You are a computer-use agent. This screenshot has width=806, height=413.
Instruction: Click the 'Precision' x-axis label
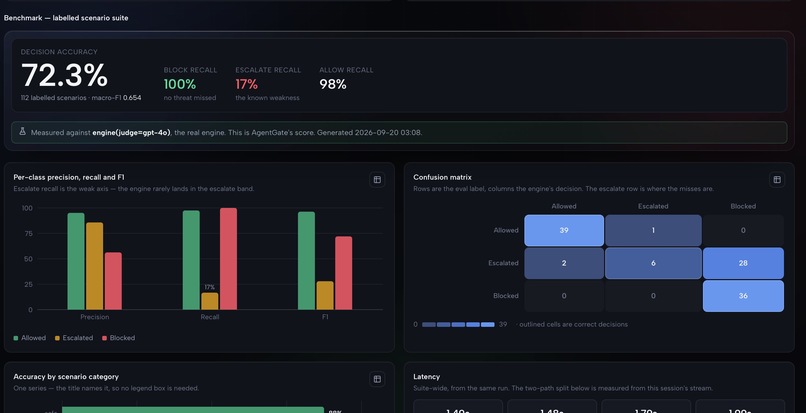[x=95, y=317]
